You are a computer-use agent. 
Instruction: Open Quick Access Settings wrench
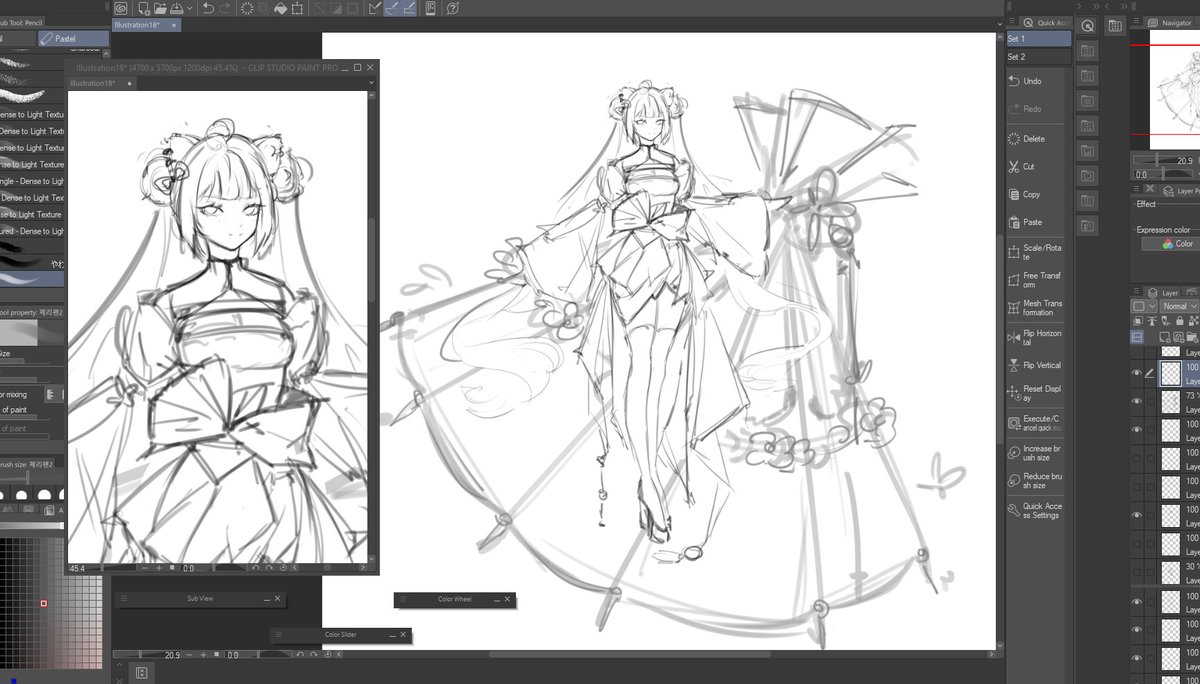coord(1036,510)
